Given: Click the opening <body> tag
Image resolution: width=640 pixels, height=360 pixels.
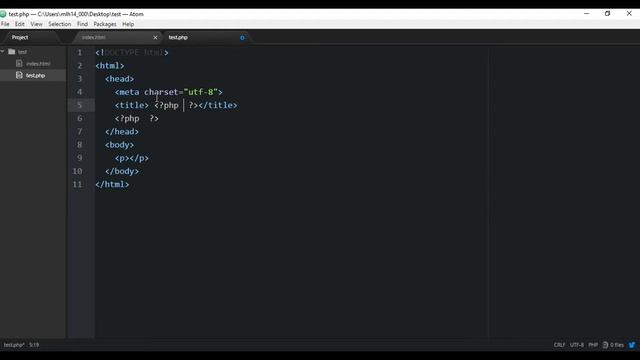Looking at the screenshot, I should 120,145.
